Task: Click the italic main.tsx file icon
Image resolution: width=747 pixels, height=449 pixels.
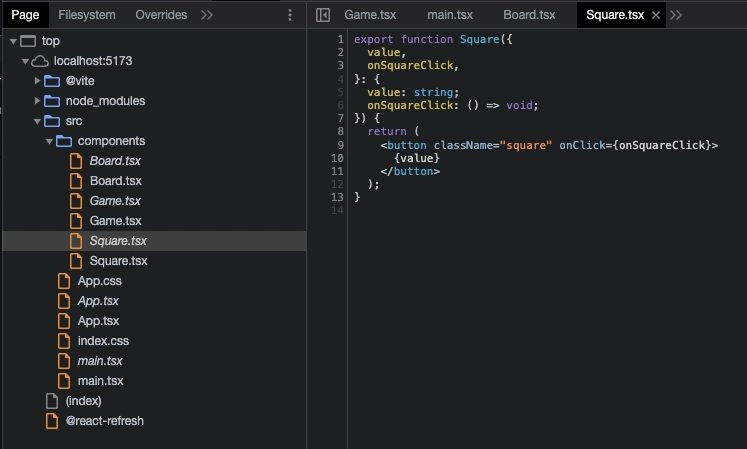Action: [x=64, y=361]
